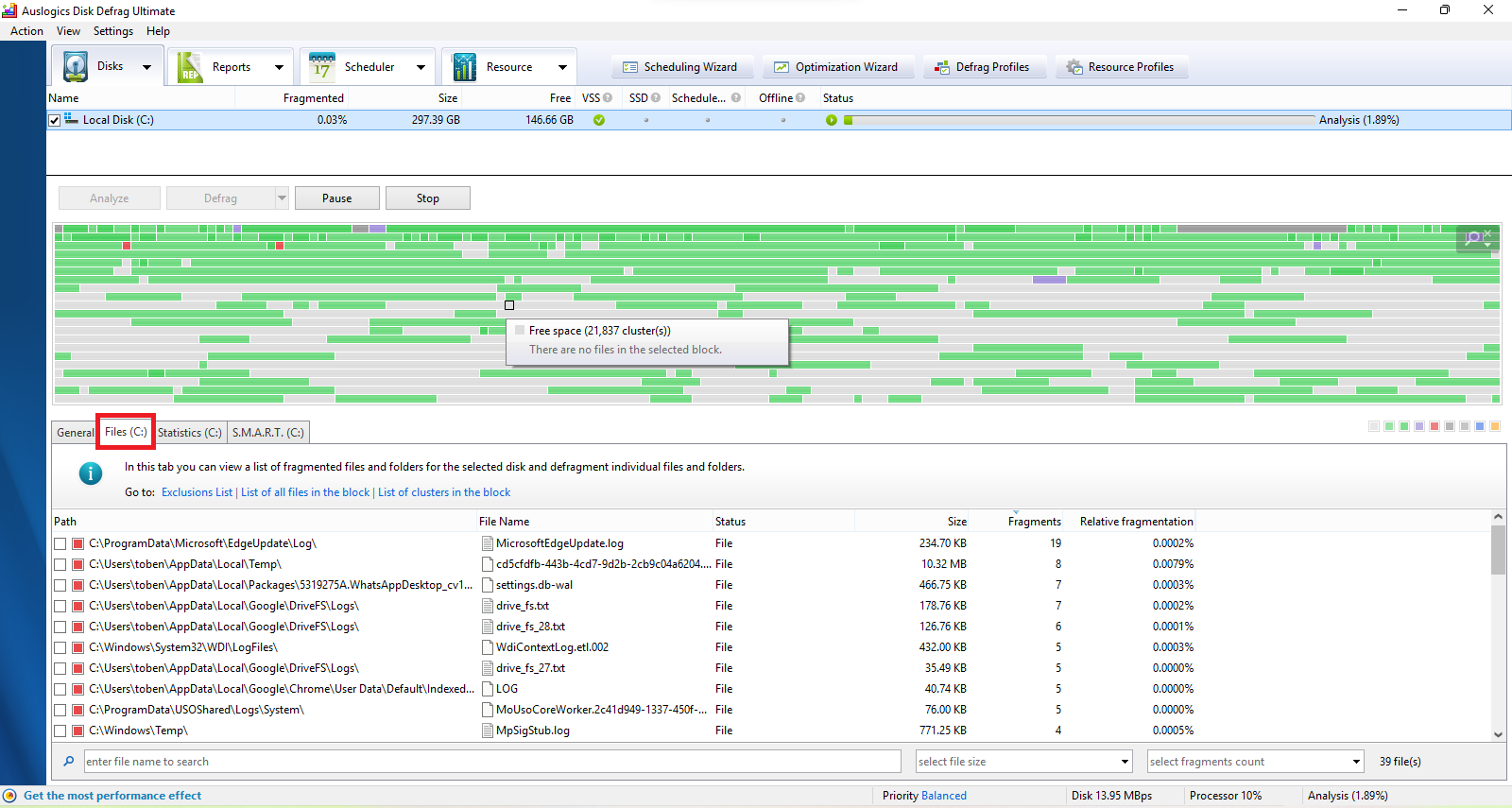Open Defrag Profiles

tap(982, 67)
